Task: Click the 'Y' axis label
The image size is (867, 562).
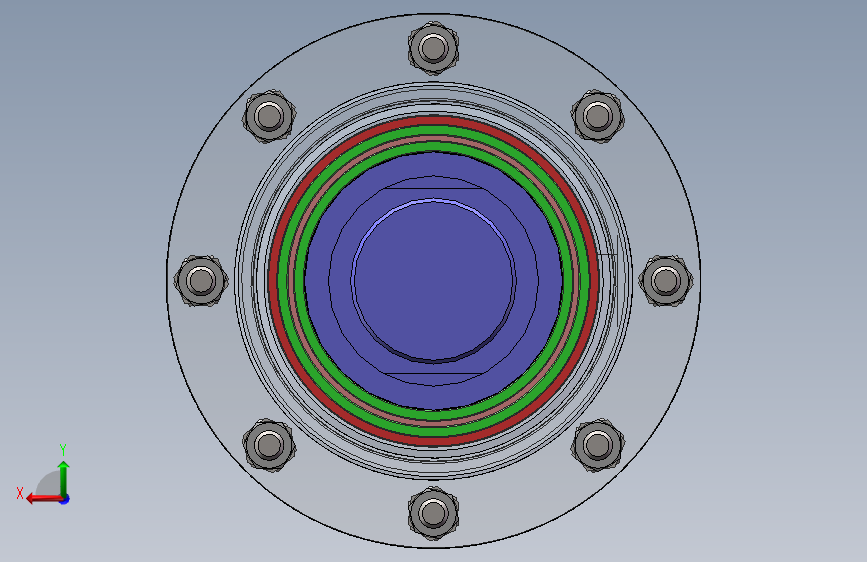Action: point(63,450)
